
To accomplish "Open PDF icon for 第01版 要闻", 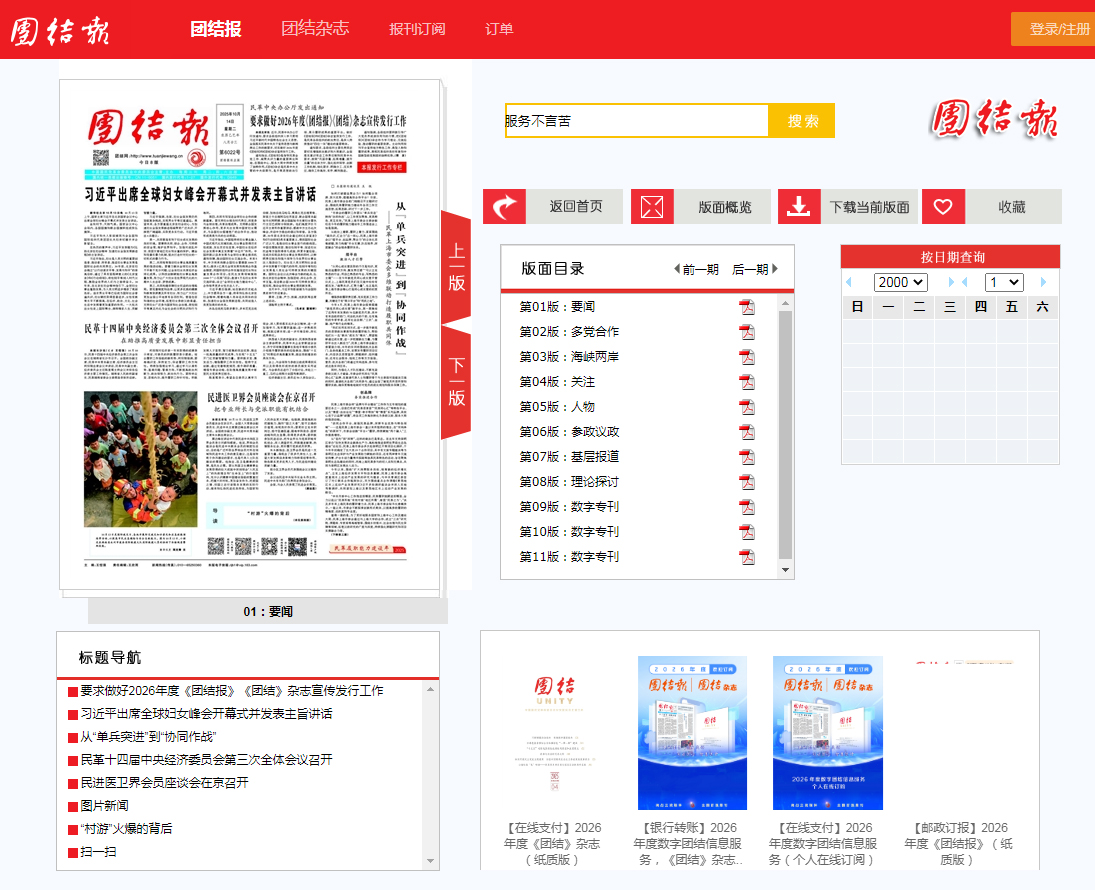I will (747, 307).
